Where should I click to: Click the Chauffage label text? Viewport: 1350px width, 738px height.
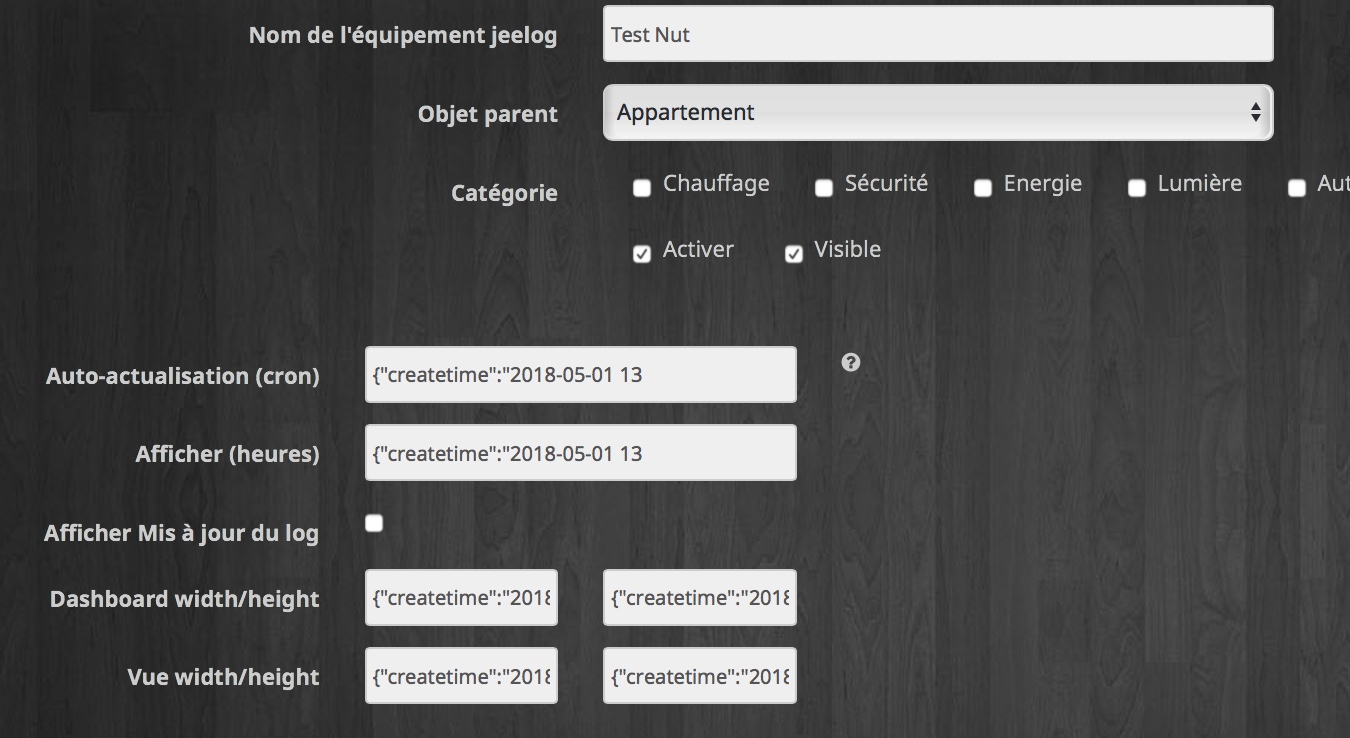pyautogui.click(x=716, y=184)
